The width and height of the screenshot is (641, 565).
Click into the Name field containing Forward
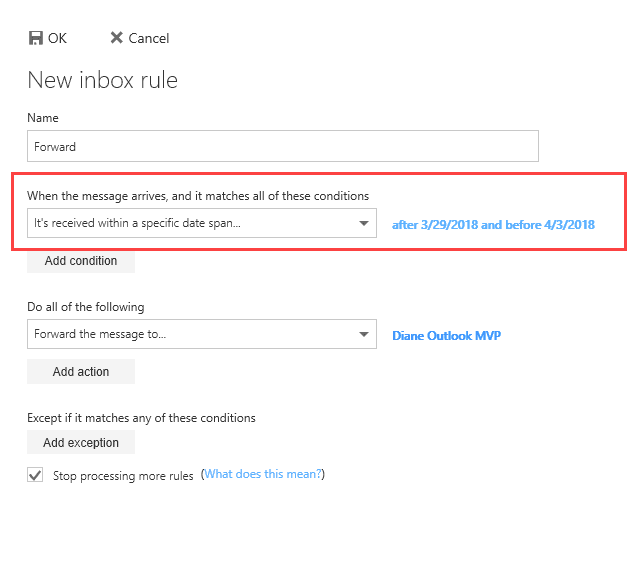(x=283, y=146)
